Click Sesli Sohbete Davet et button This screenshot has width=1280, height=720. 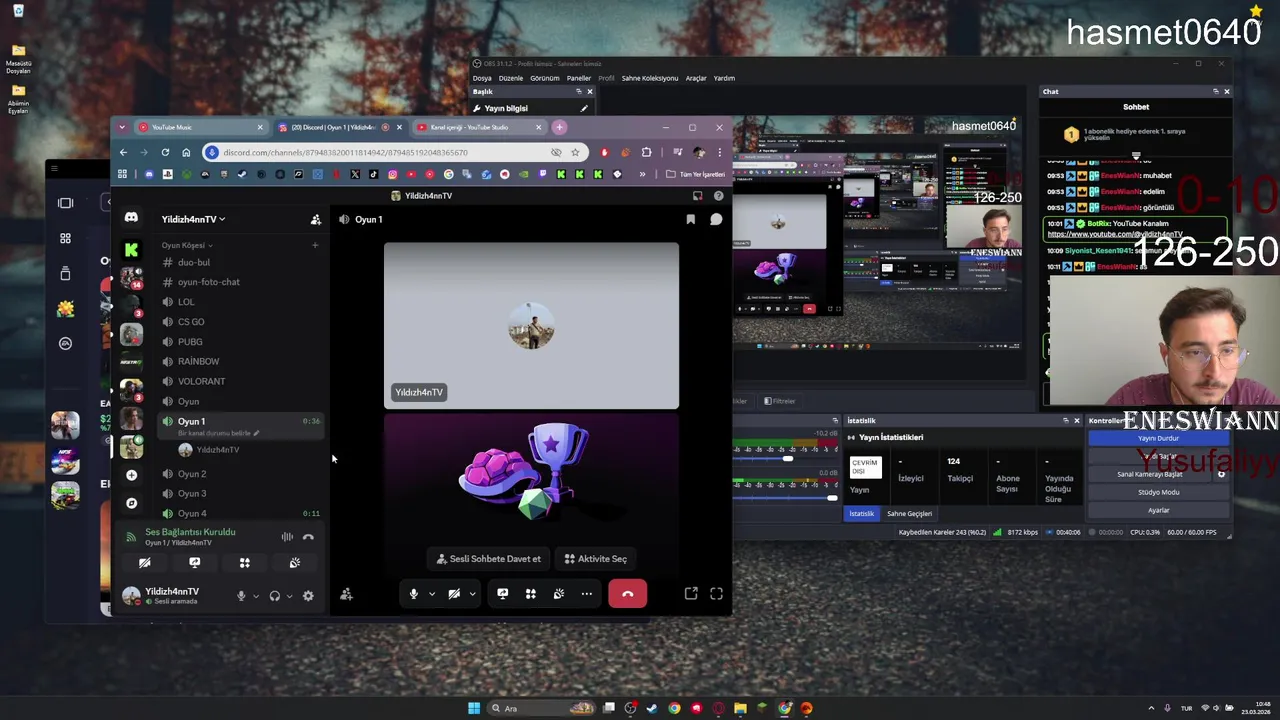[x=489, y=559]
